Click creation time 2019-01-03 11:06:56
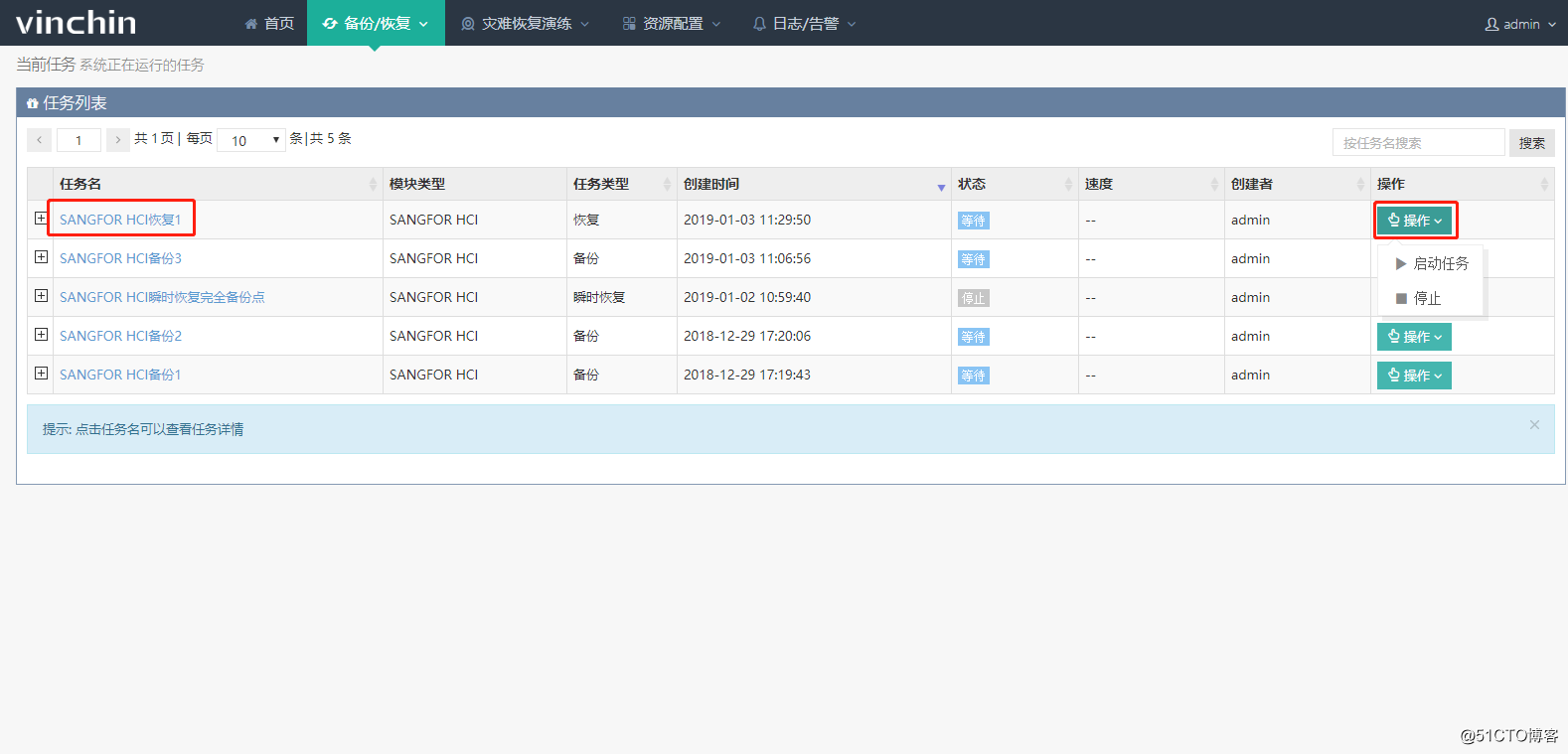Screen dimensions: 1568x754 coord(747,258)
